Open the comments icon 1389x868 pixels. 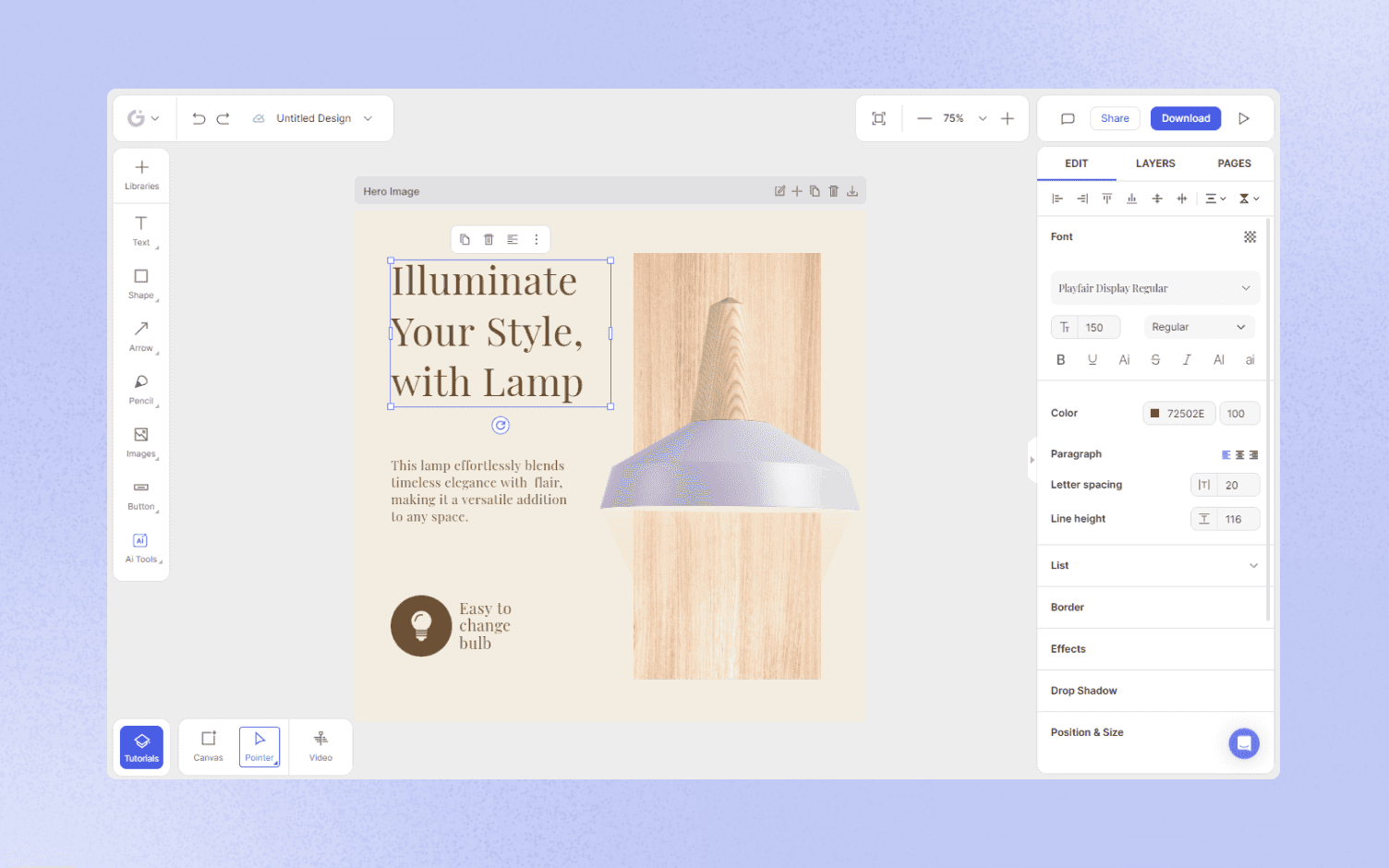click(1068, 118)
